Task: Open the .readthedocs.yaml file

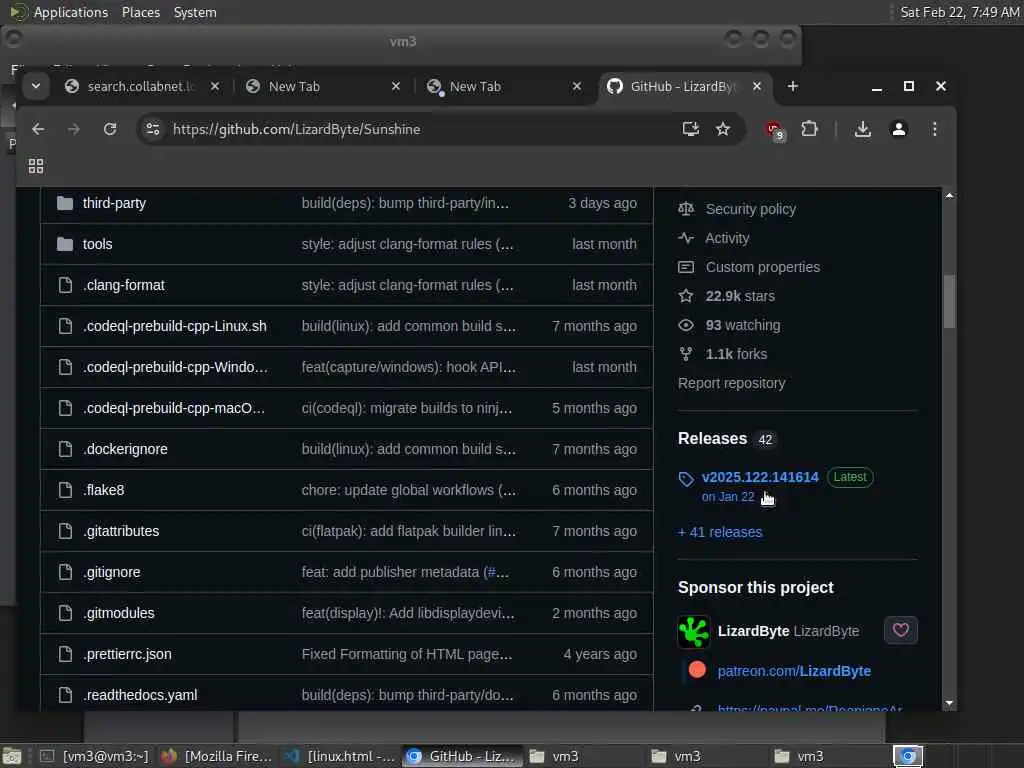Action: click(140, 696)
